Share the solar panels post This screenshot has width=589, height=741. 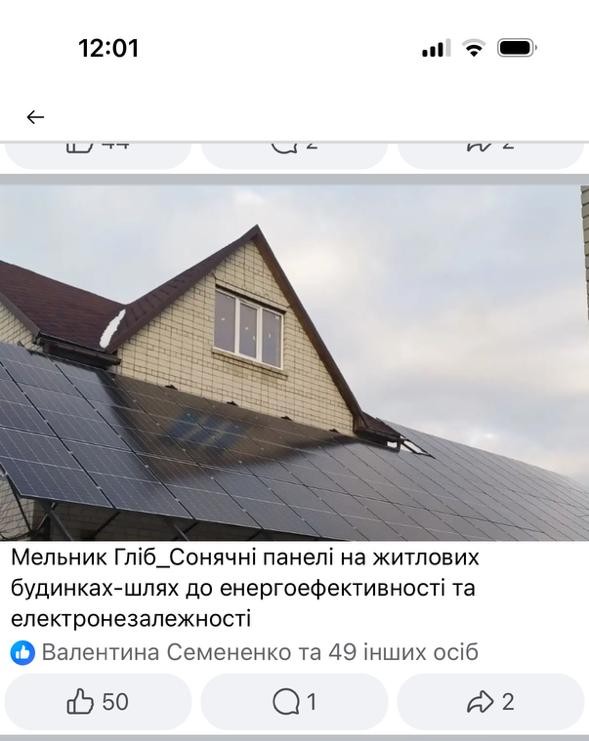point(491,702)
